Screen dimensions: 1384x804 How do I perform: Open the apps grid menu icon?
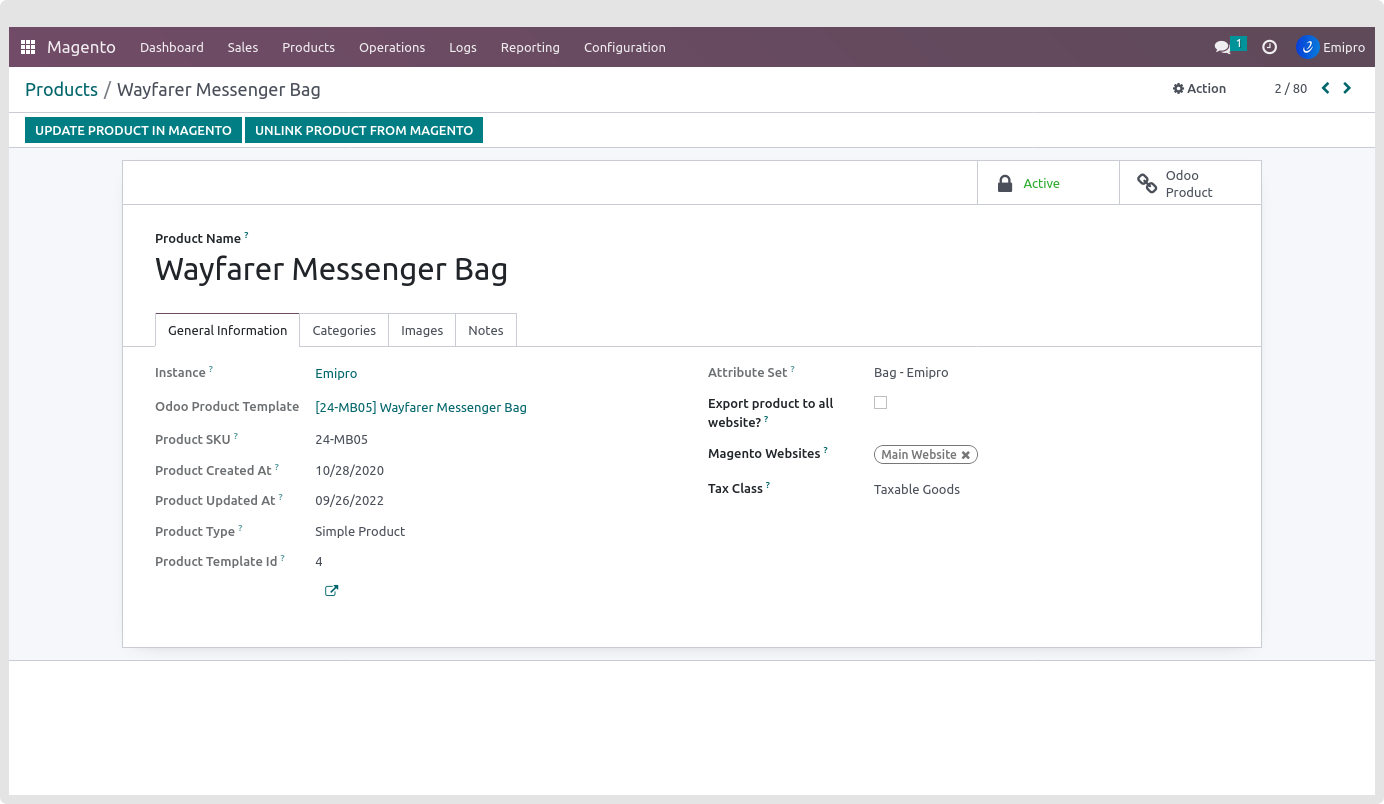(x=28, y=47)
